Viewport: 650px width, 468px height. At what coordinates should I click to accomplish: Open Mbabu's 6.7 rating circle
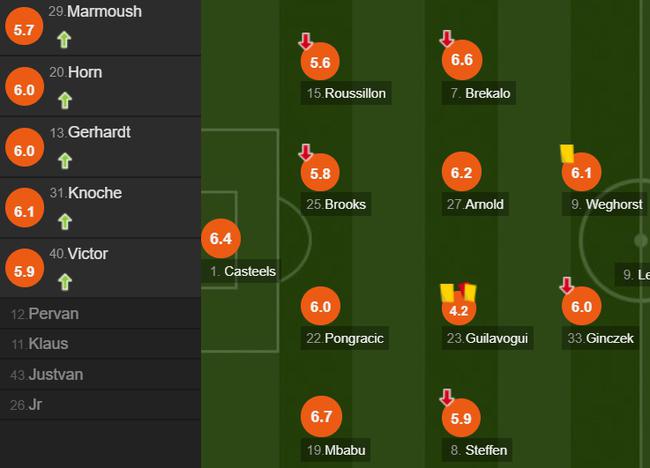point(321,417)
